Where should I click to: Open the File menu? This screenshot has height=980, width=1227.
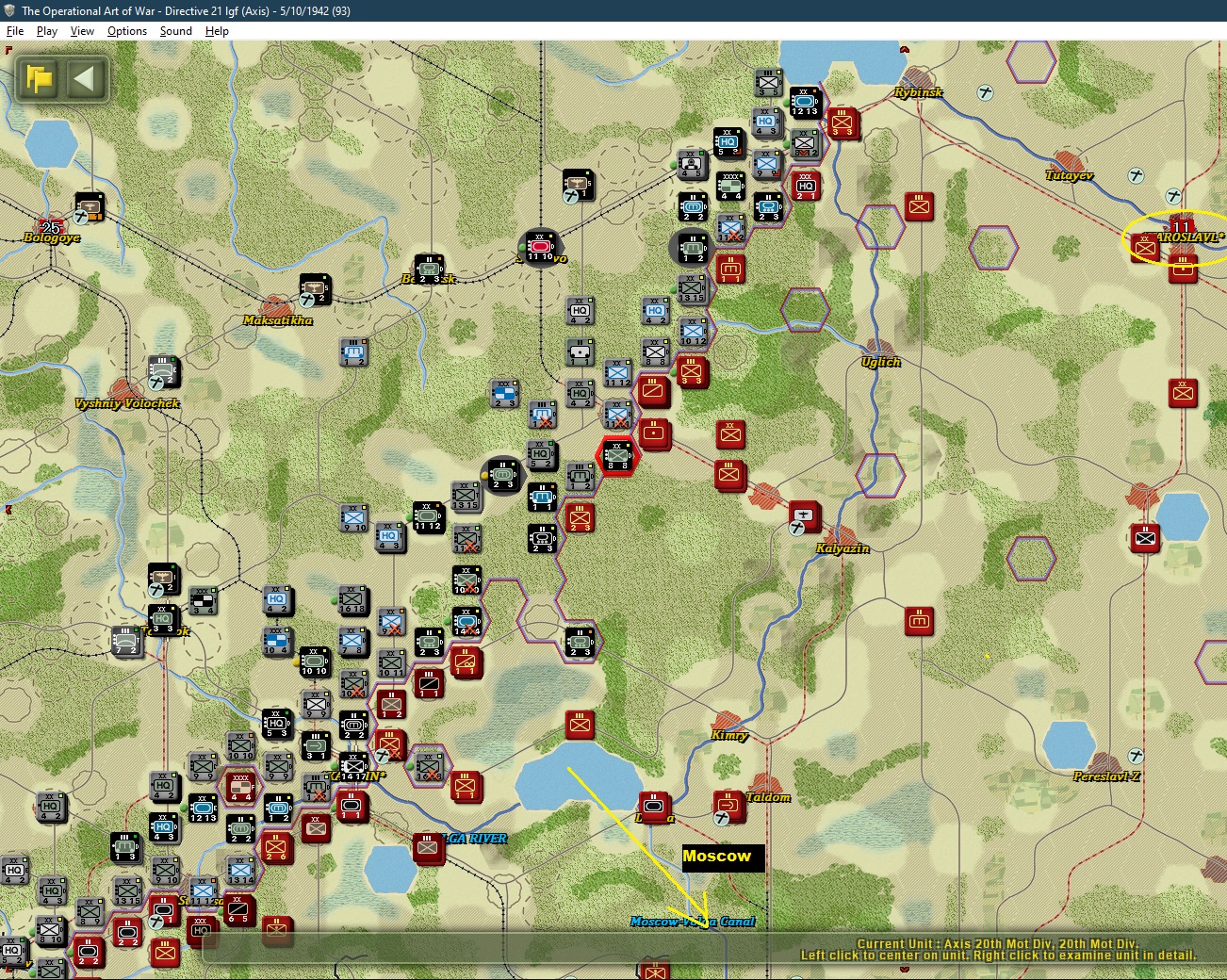coord(15,31)
